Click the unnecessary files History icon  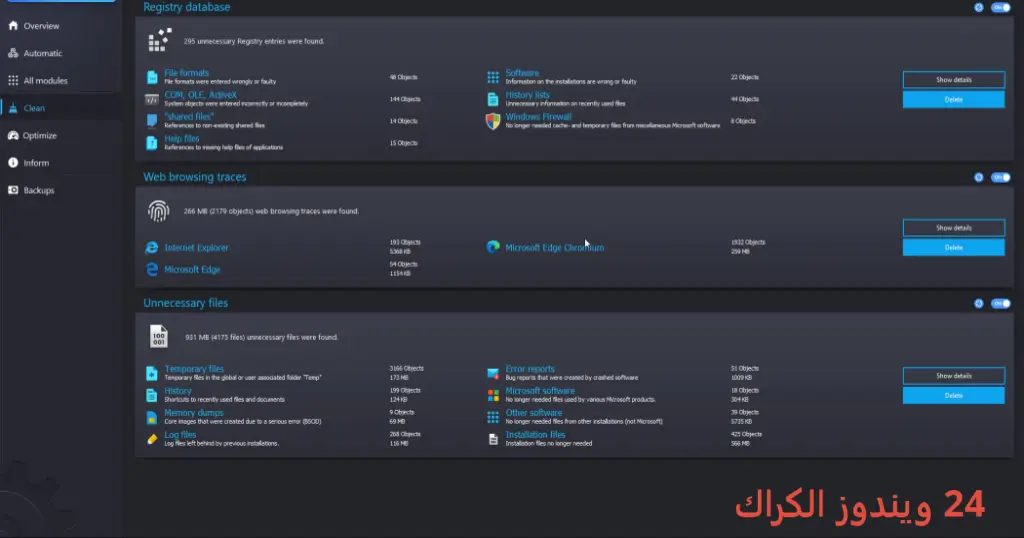pos(152,395)
